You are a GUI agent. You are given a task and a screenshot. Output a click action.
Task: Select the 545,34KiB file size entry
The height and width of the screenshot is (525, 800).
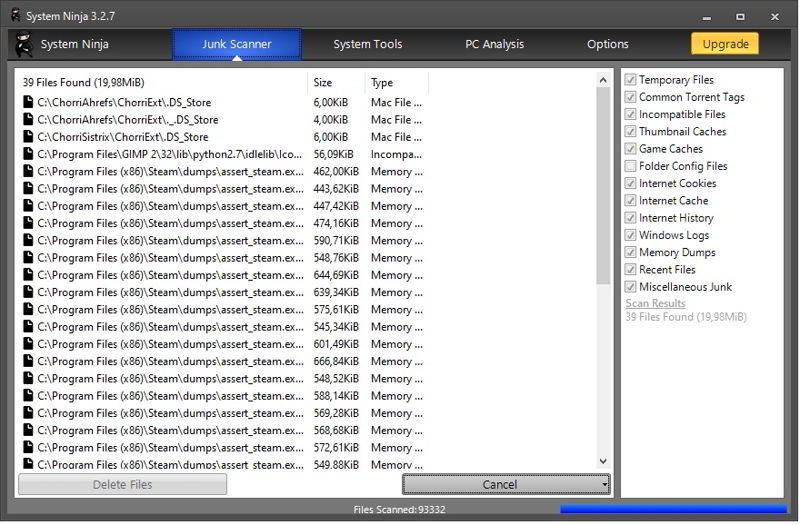pyautogui.click(x=336, y=327)
